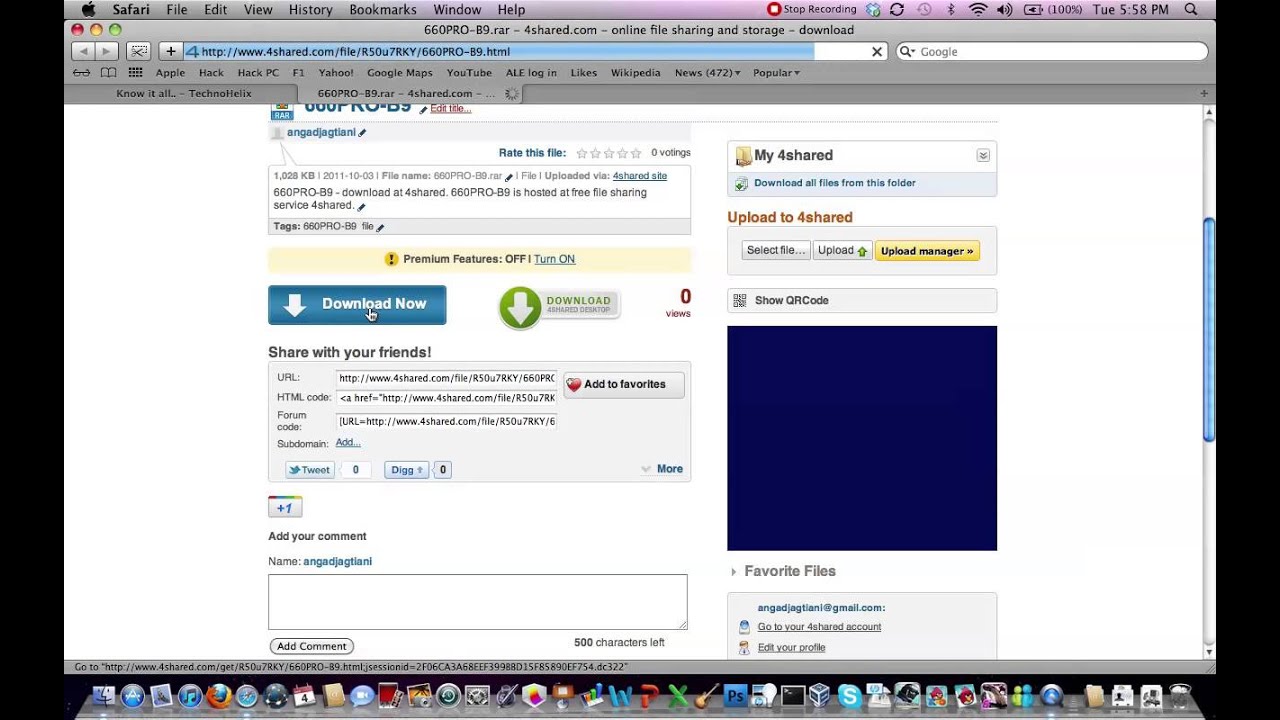Click the Upload manager » button
The width and height of the screenshot is (1280, 720).
(x=927, y=251)
